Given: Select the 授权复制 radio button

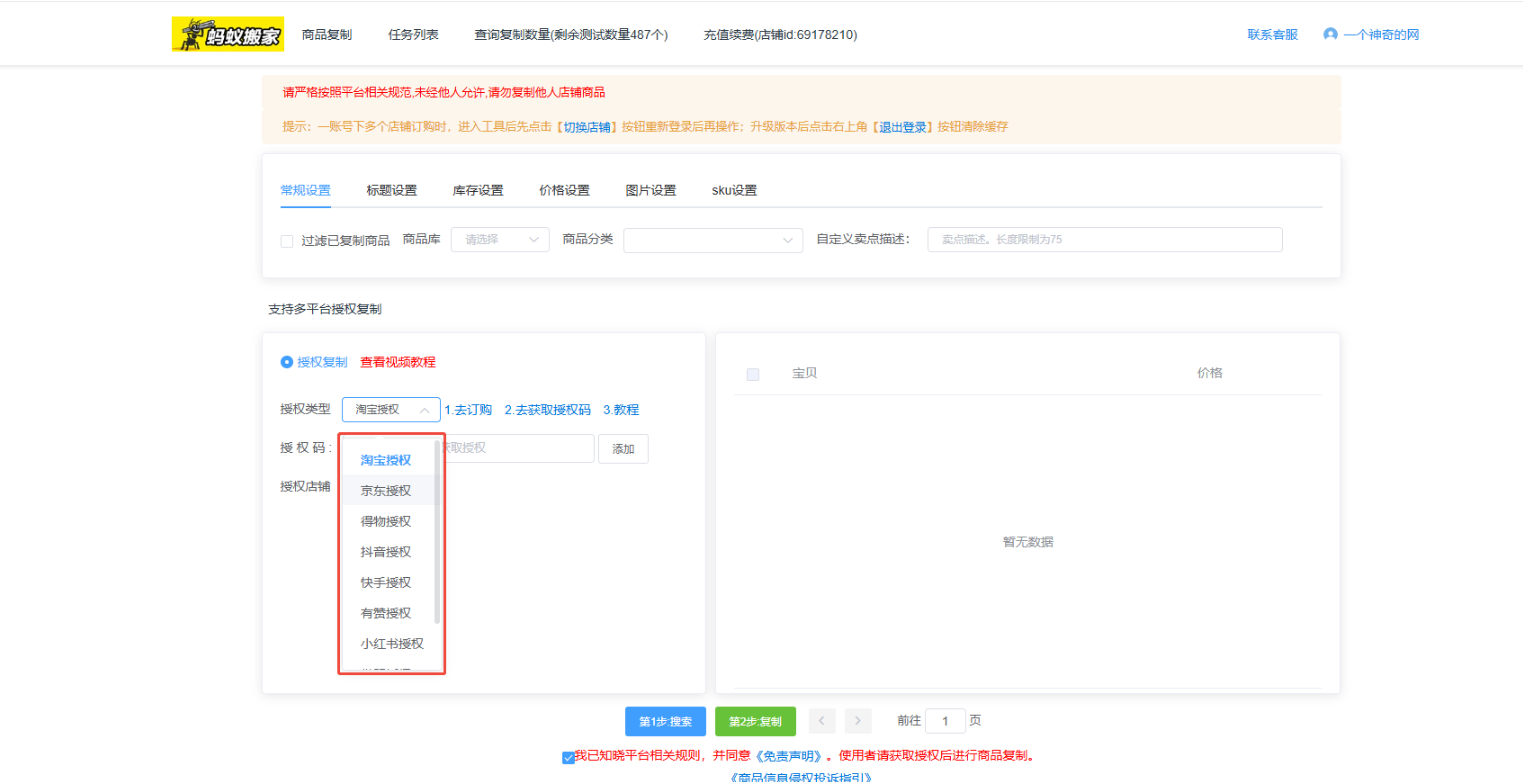Looking at the screenshot, I should [287, 362].
